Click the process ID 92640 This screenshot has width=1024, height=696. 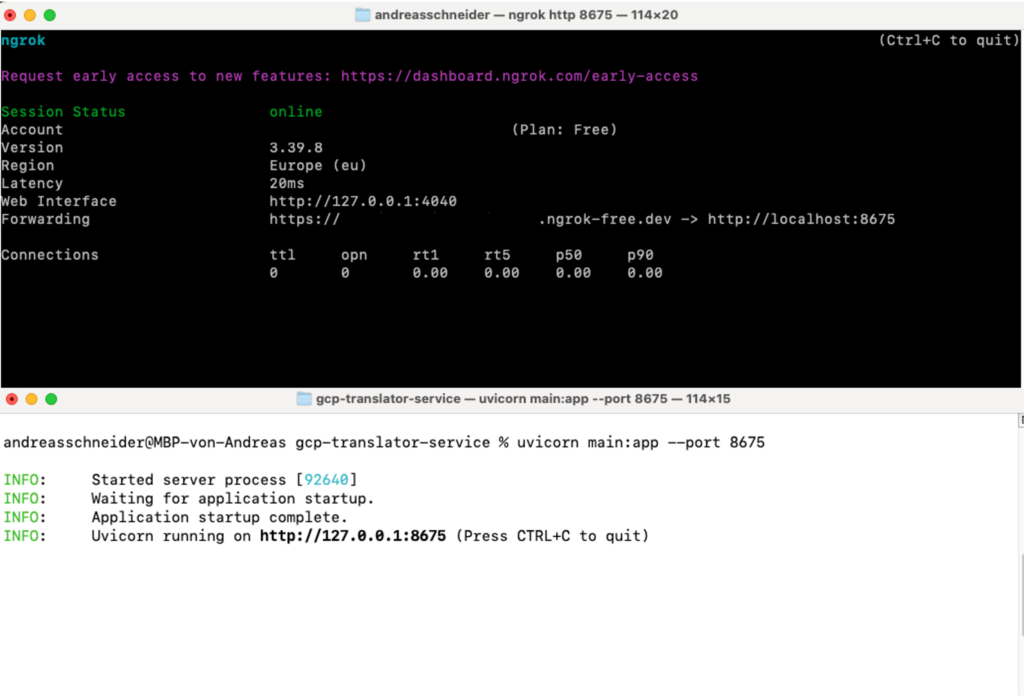point(327,480)
